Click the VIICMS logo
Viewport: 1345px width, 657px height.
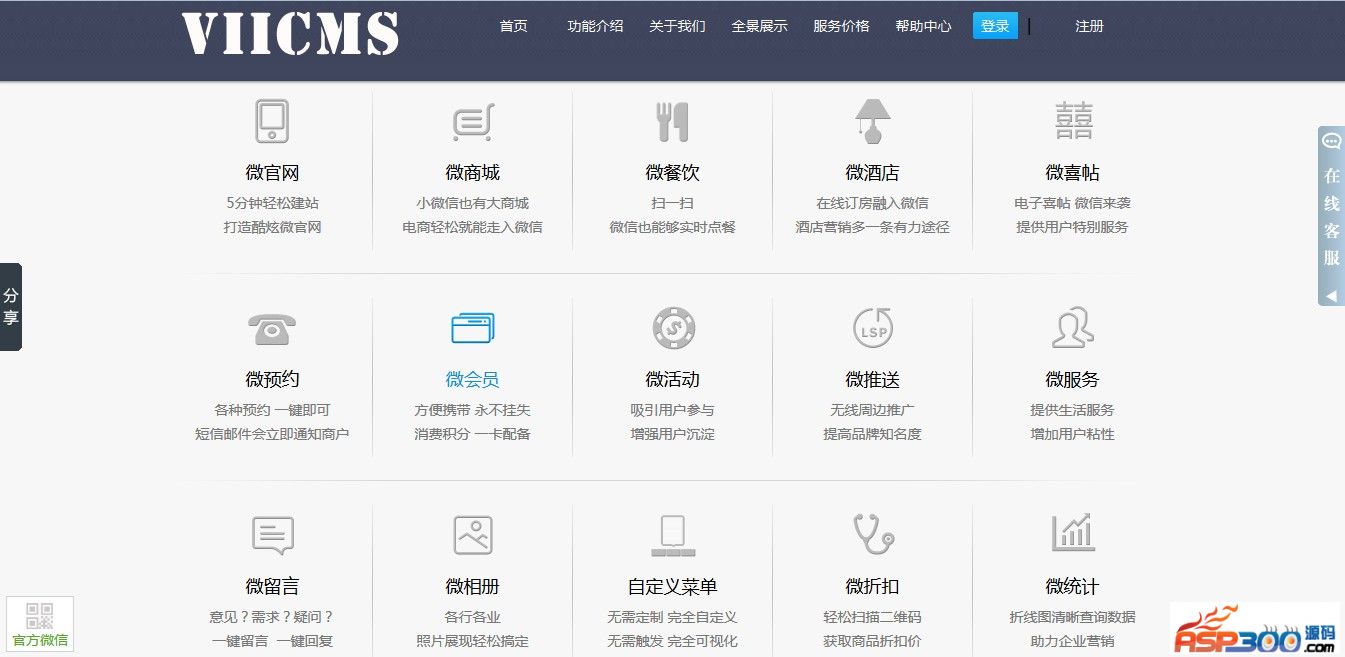click(x=290, y=33)
